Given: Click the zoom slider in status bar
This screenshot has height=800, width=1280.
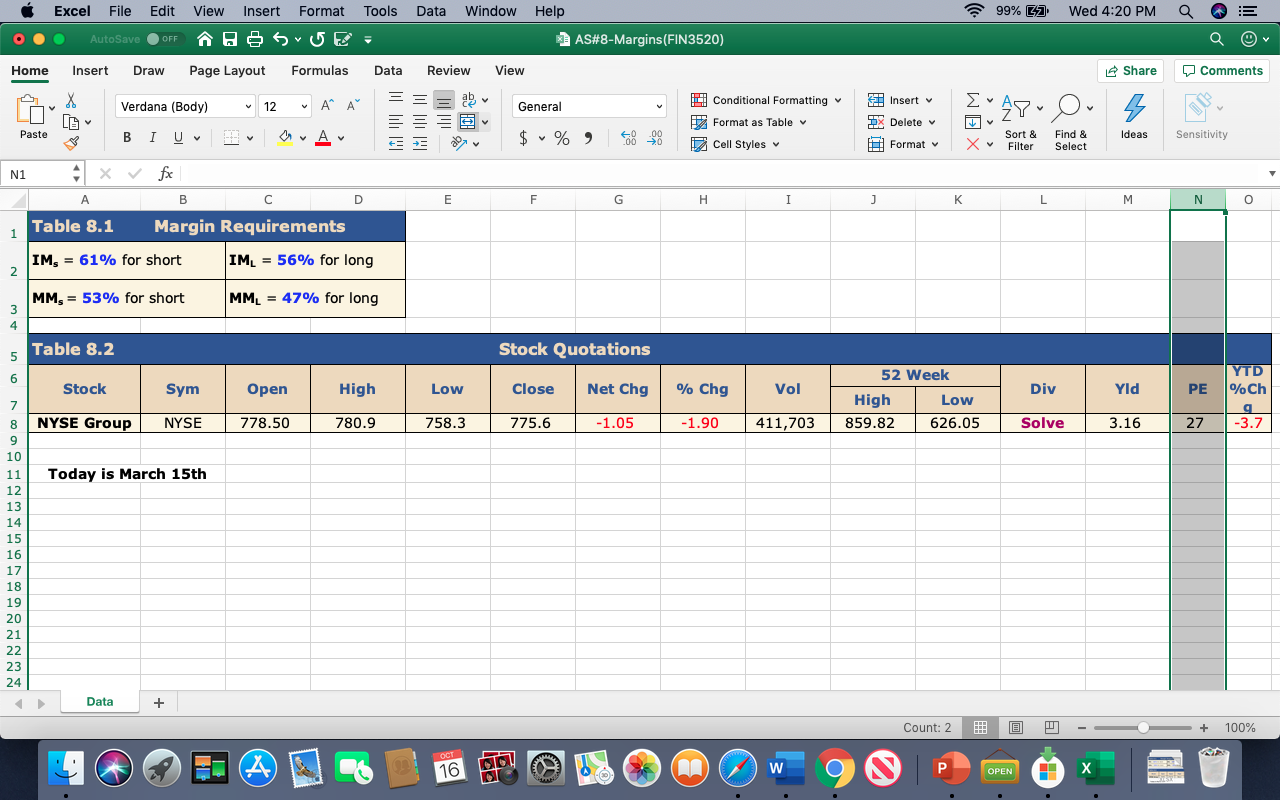Looking at the screenshot, I should click(1143, 728).
